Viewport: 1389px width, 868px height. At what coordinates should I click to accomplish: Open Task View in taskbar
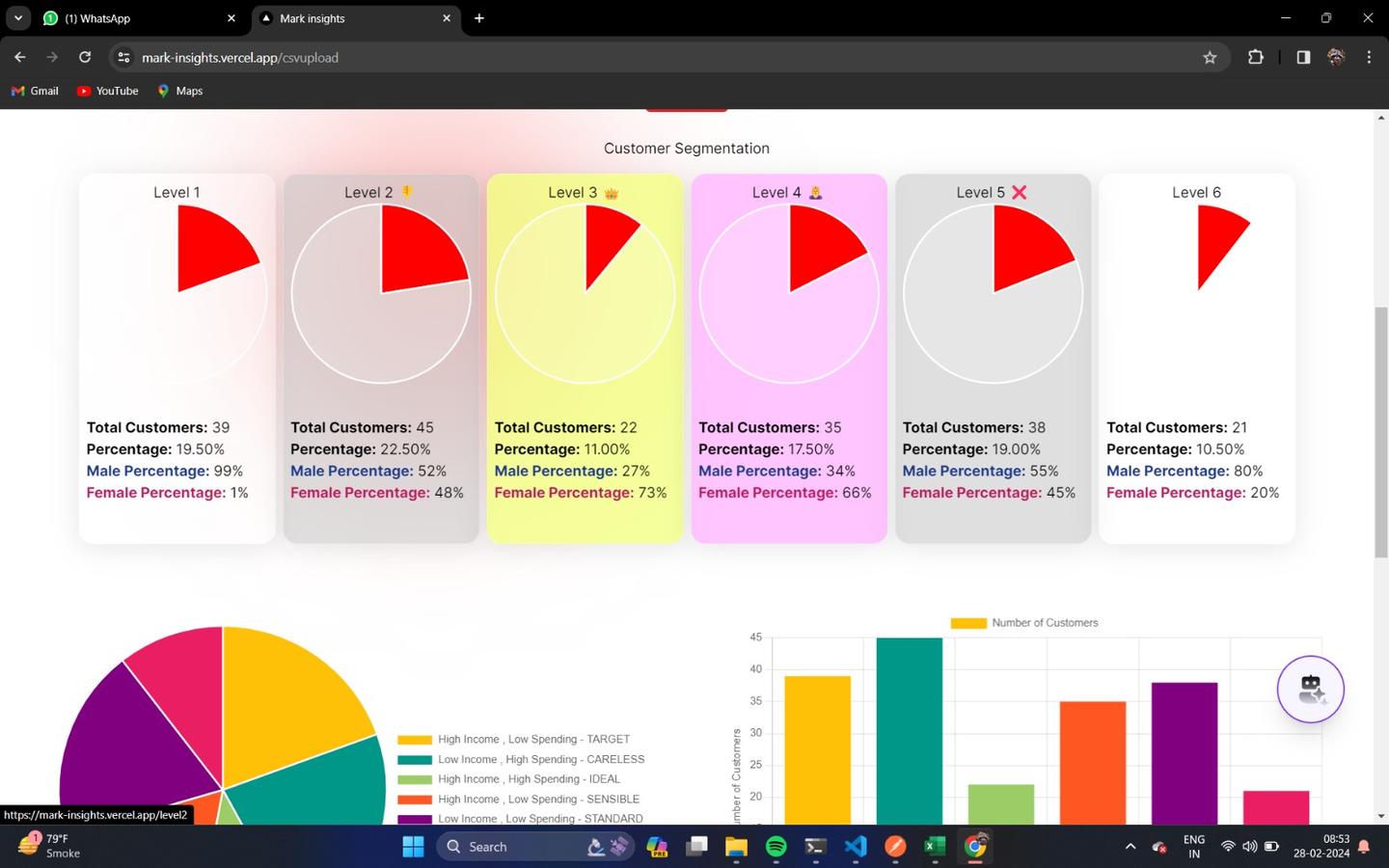pos(696,847)
